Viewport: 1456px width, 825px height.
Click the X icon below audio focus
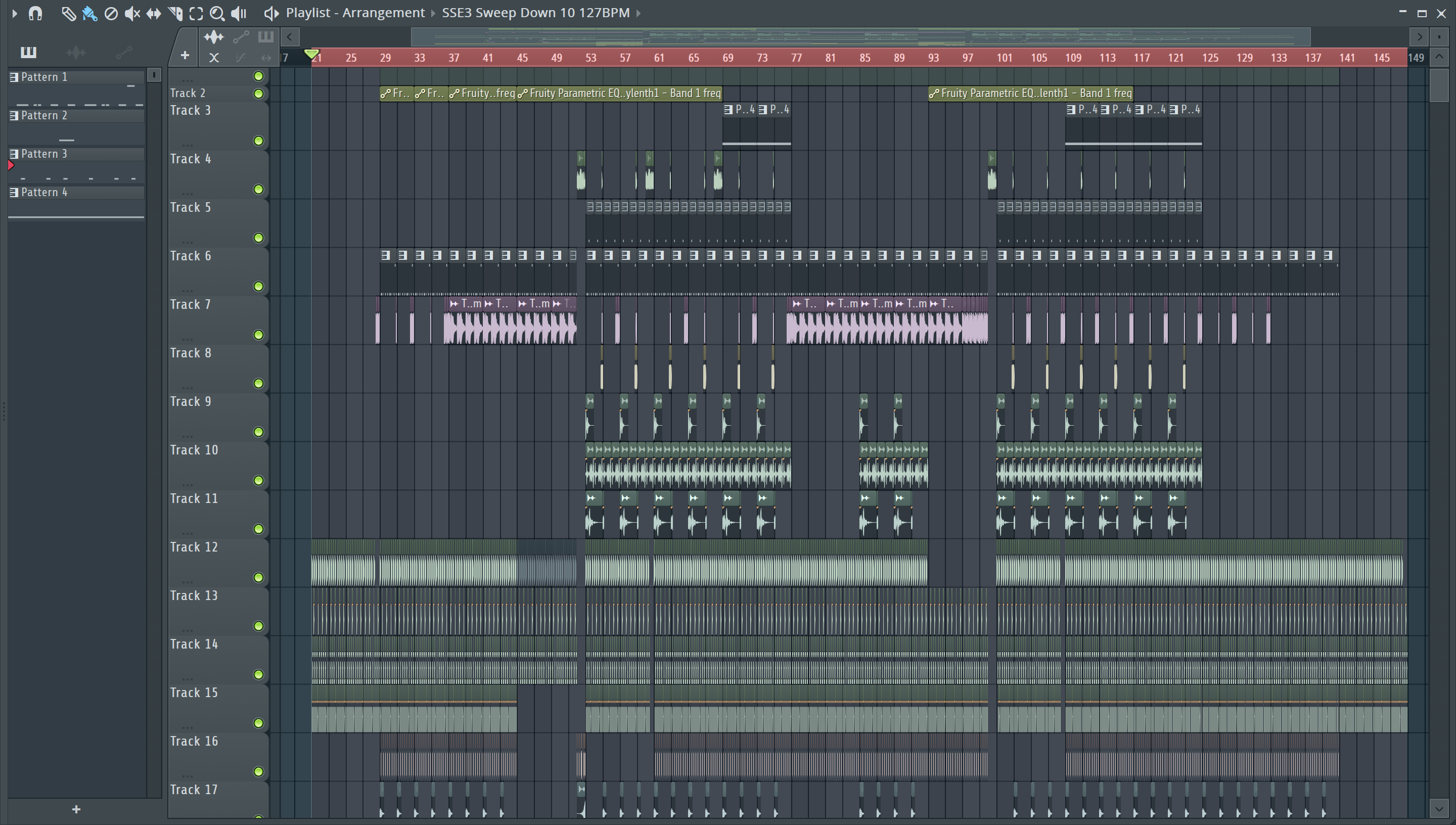tap(213, 57)
